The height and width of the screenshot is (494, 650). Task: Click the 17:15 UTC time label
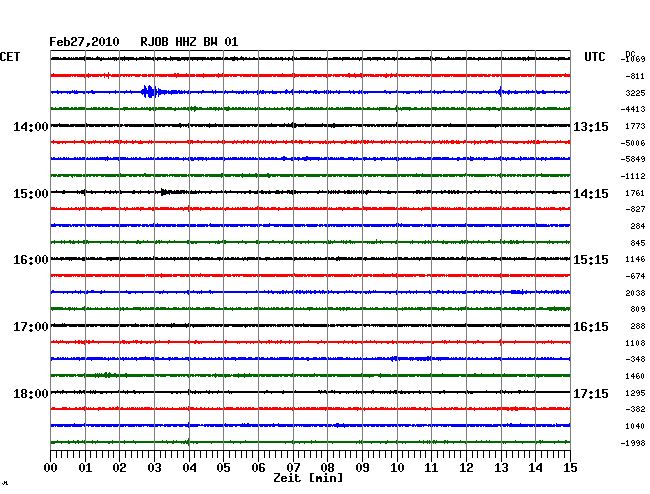pos(591,393)
